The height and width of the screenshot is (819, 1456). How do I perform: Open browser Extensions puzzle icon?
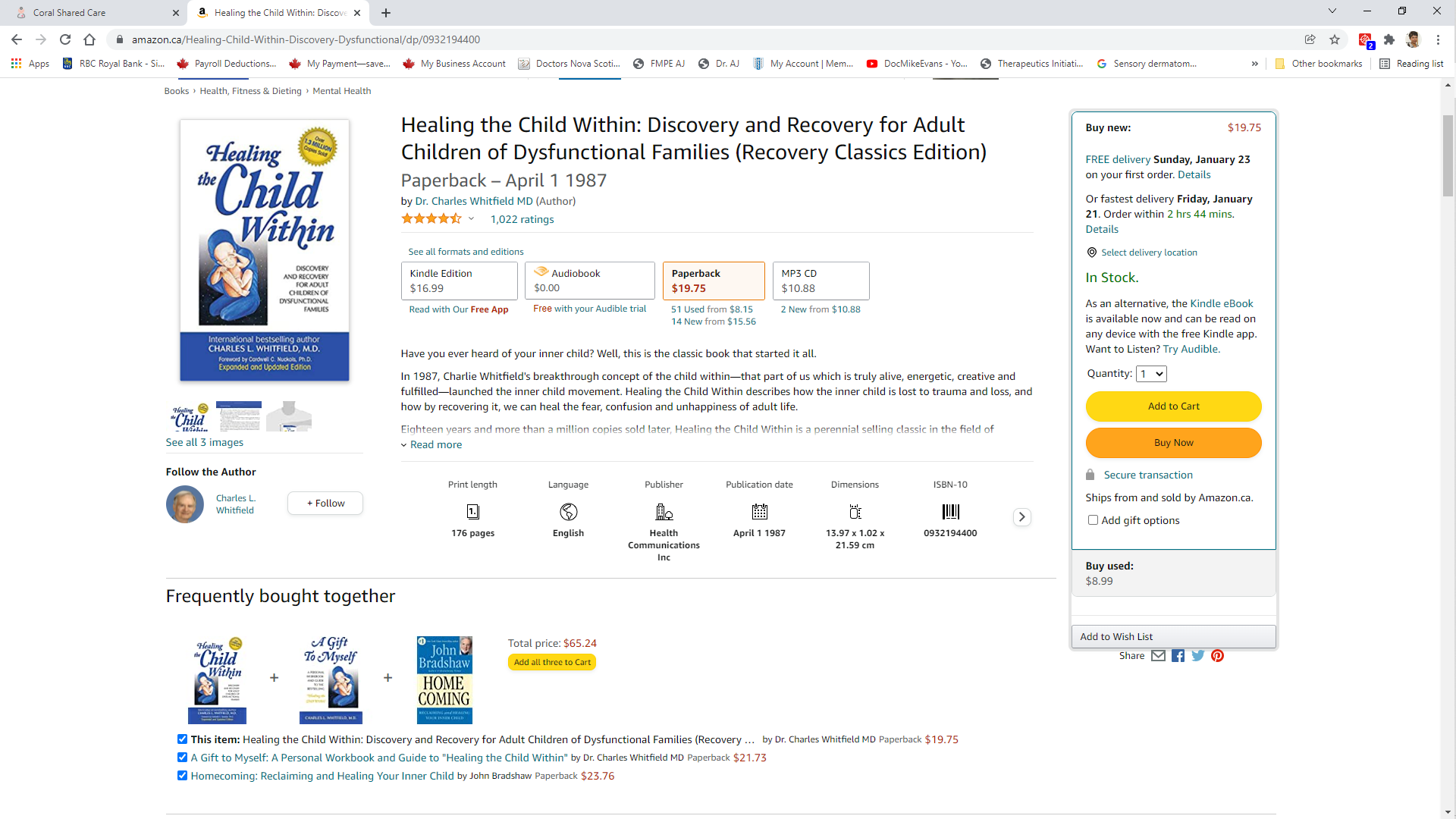pos(1389,39)
